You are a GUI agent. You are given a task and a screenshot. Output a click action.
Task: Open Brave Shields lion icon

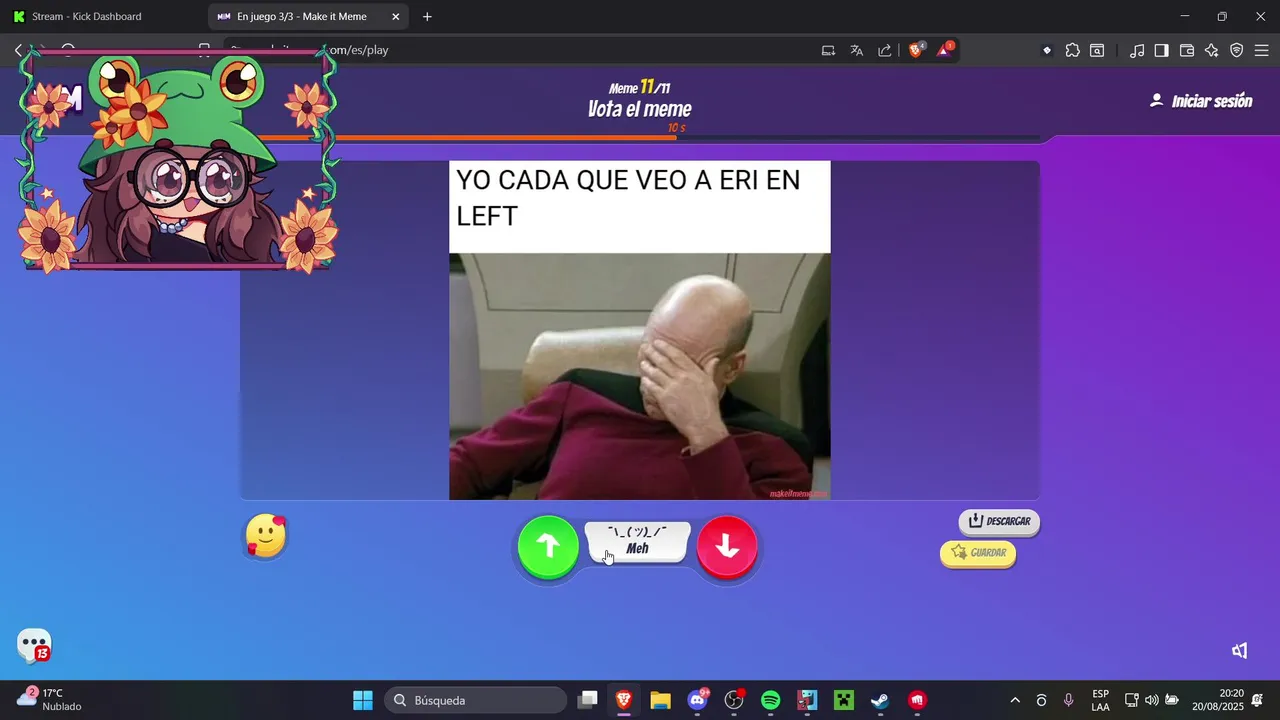point(915,50)
